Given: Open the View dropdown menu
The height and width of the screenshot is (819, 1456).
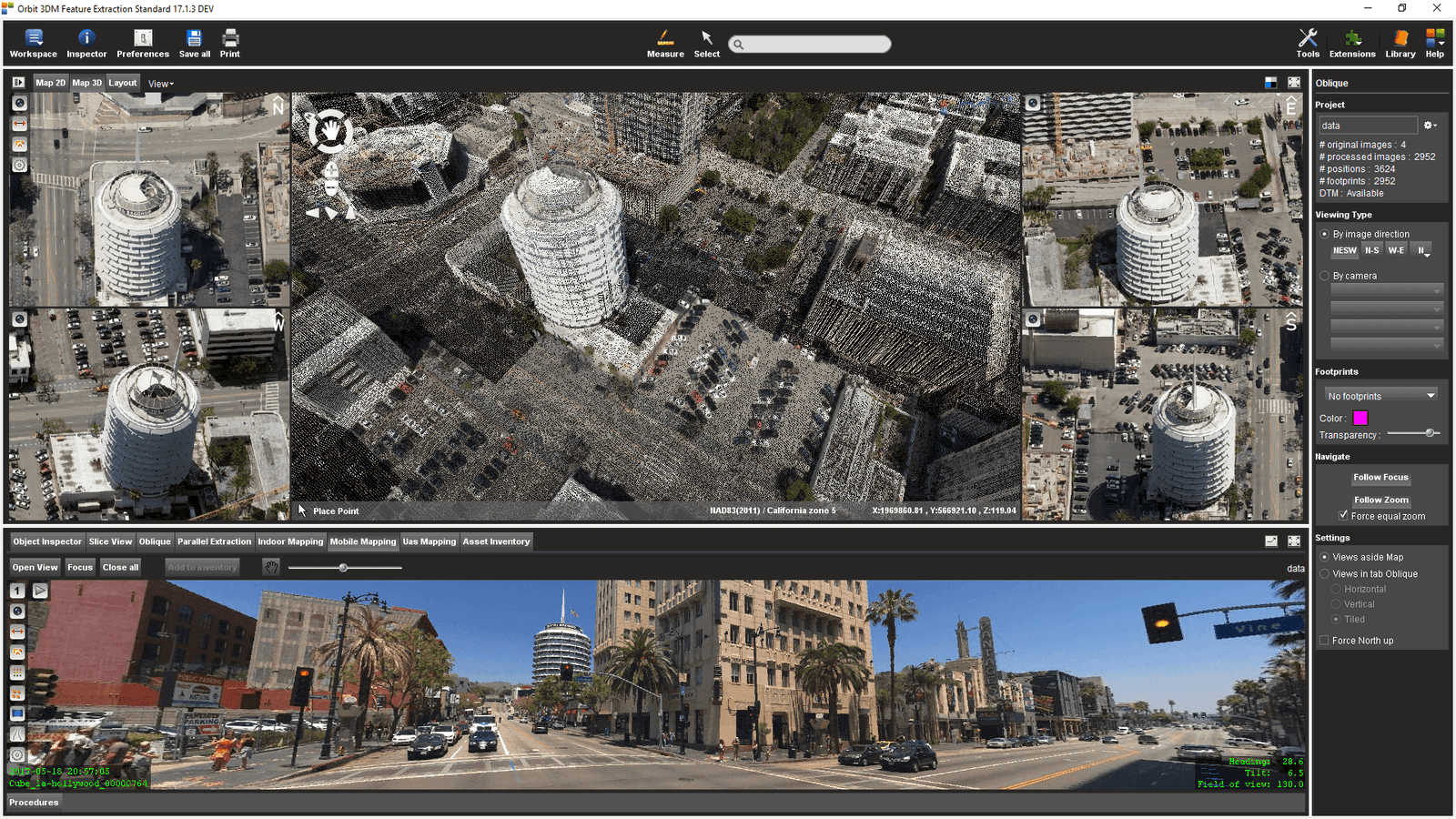Looking at the screenshot, I should tap(161, 84).
